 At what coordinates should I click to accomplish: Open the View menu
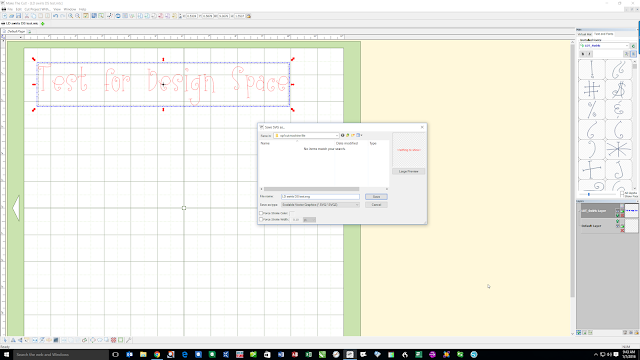click(57, 9)
